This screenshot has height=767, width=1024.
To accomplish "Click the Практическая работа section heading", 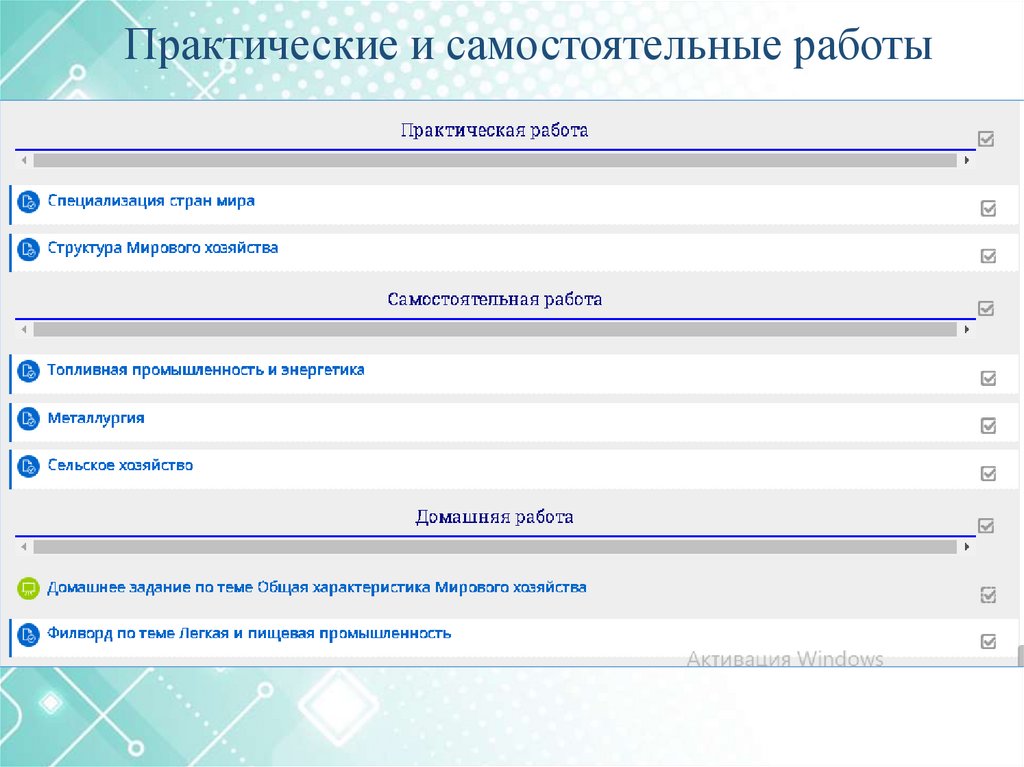I will click(x=494, y=130).
